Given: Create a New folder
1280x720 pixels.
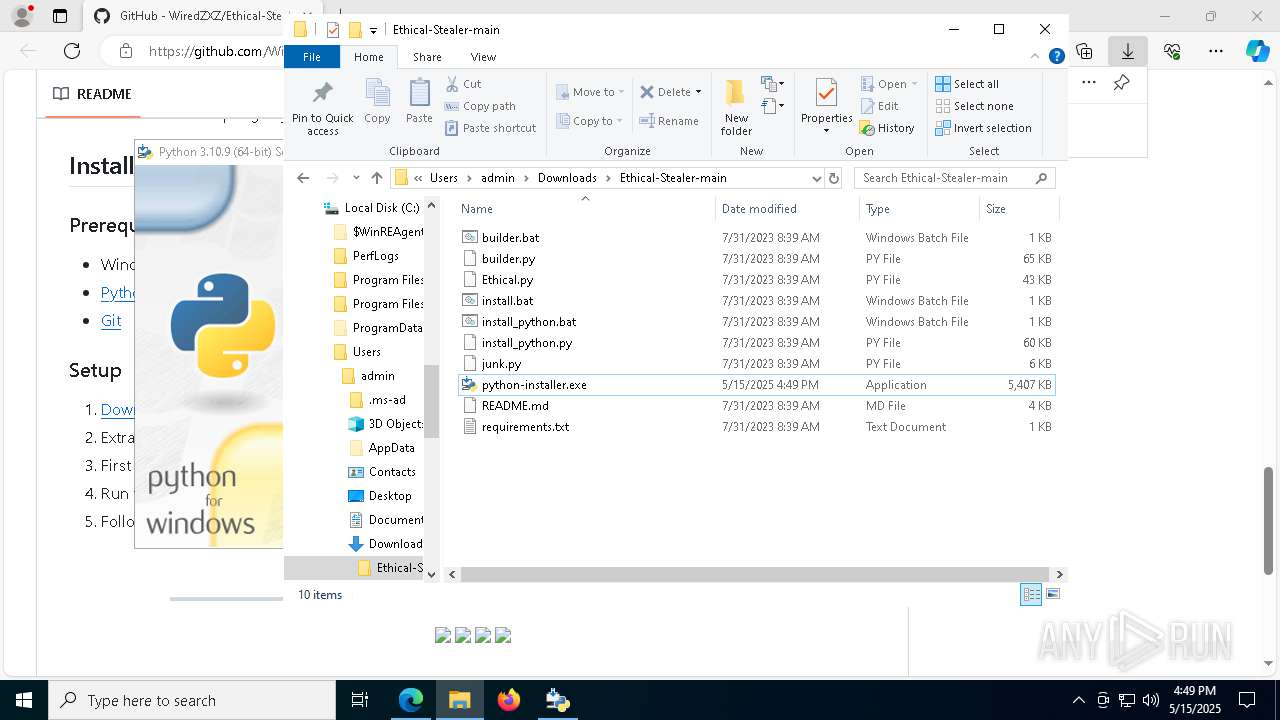Looking at the screenshot, I should (736, 106).
